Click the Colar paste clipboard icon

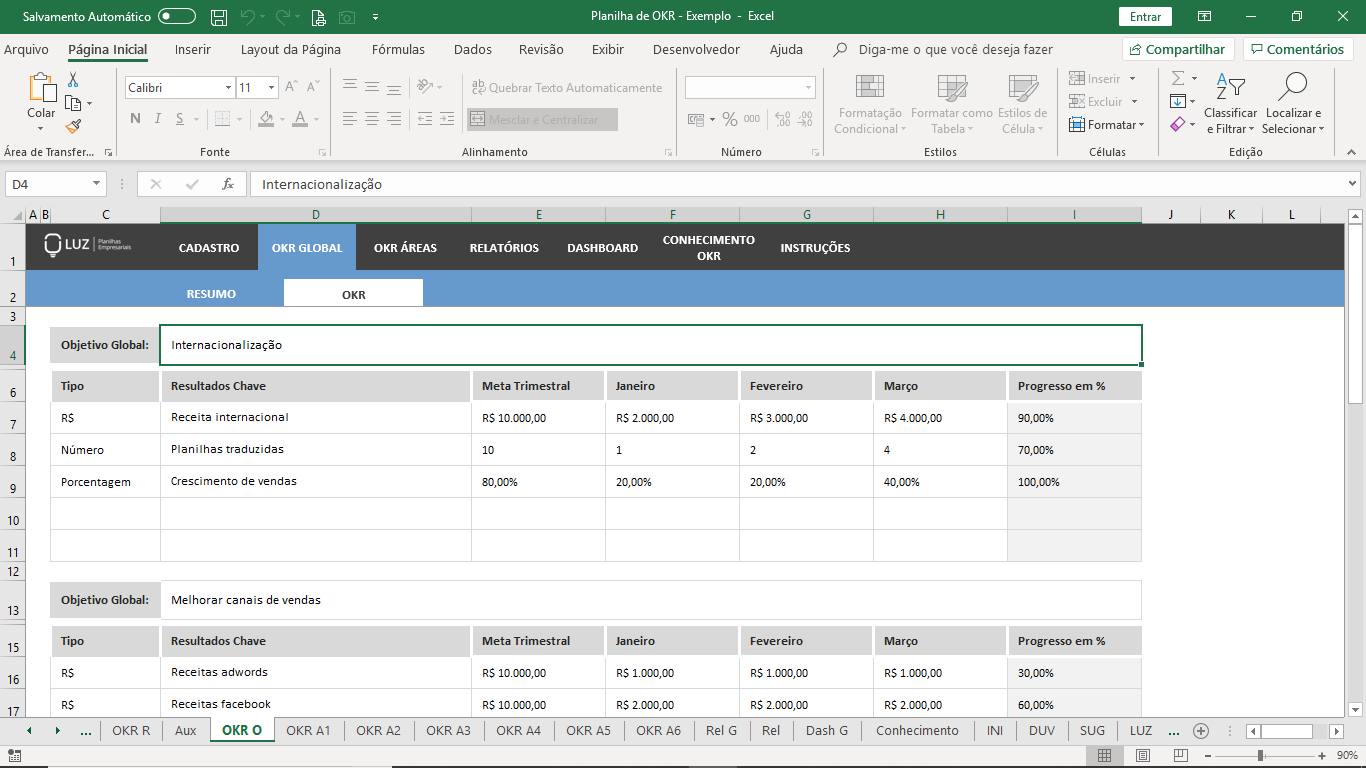[41, 88]
